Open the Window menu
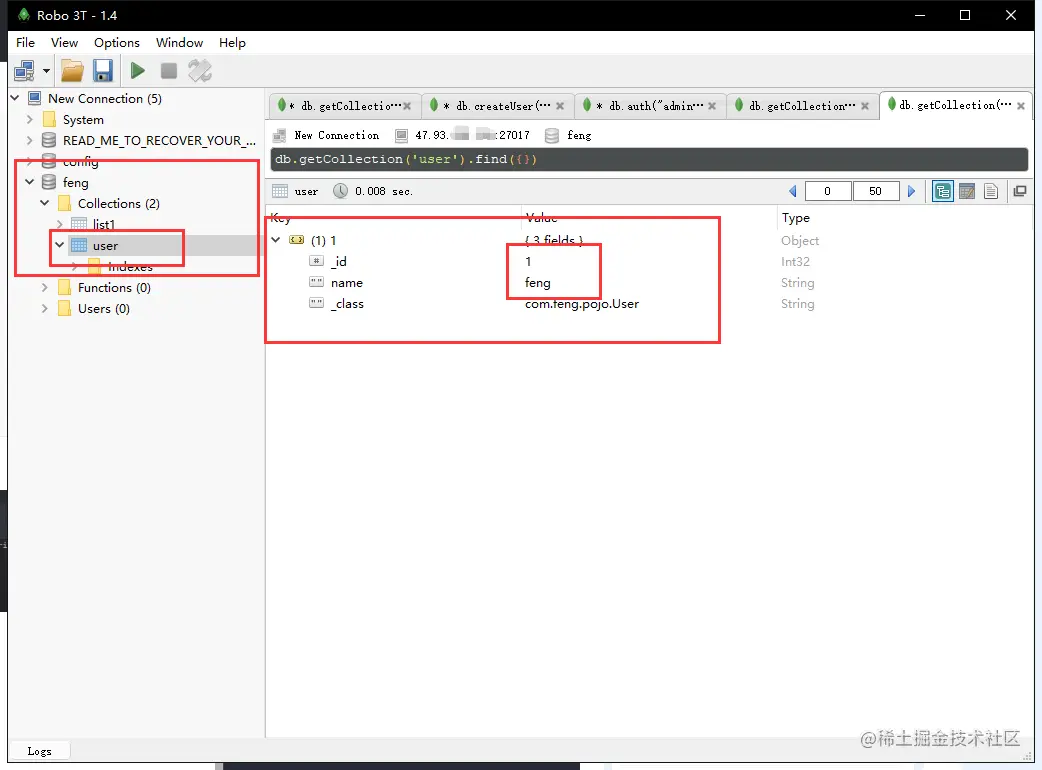The height and width of the screenshot is (770, 1042). [179, 43]
